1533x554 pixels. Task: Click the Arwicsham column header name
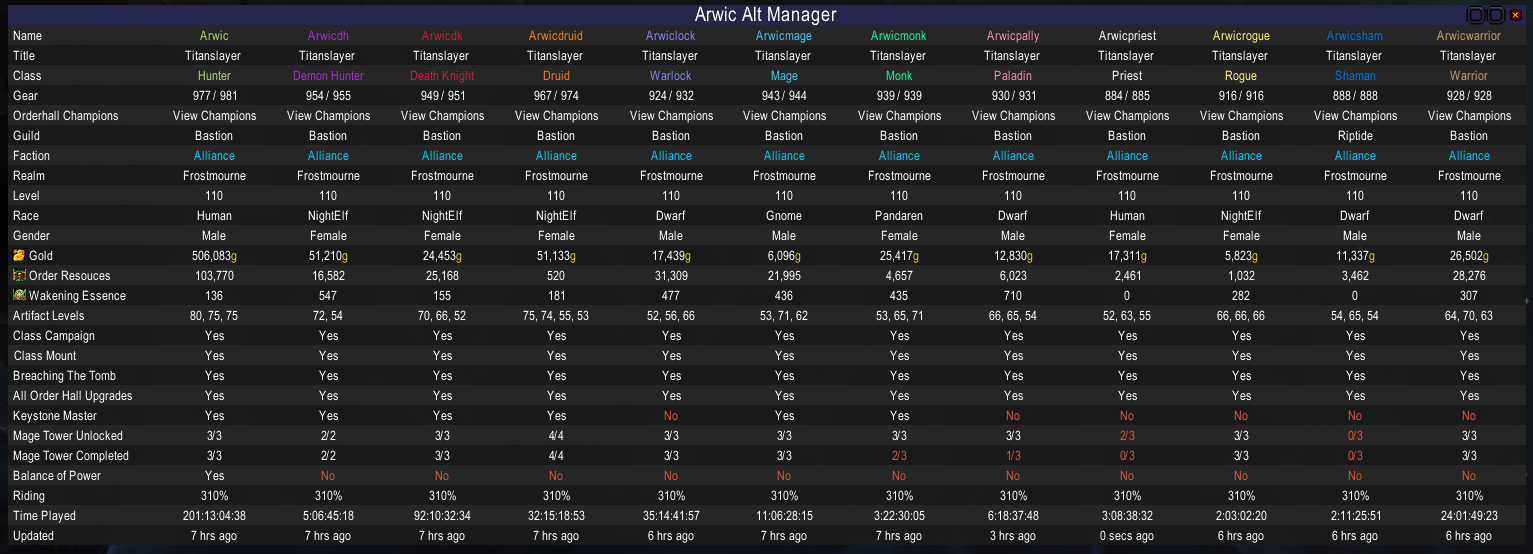1355,36
